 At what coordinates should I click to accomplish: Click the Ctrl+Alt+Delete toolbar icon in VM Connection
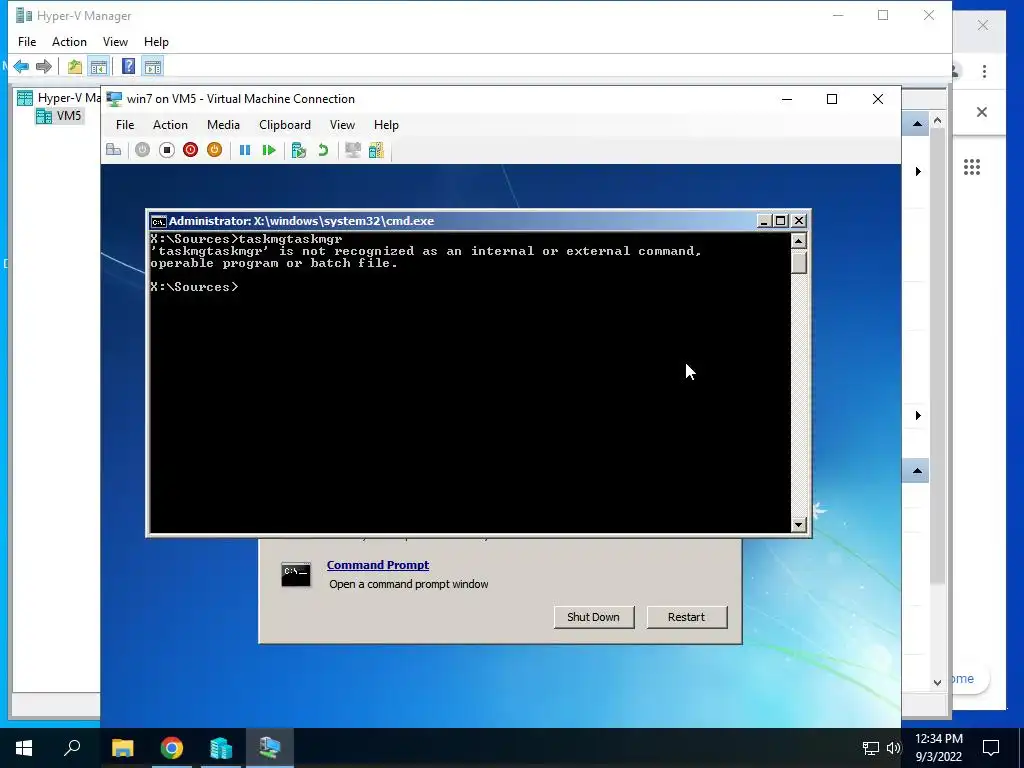coord(114,150)
